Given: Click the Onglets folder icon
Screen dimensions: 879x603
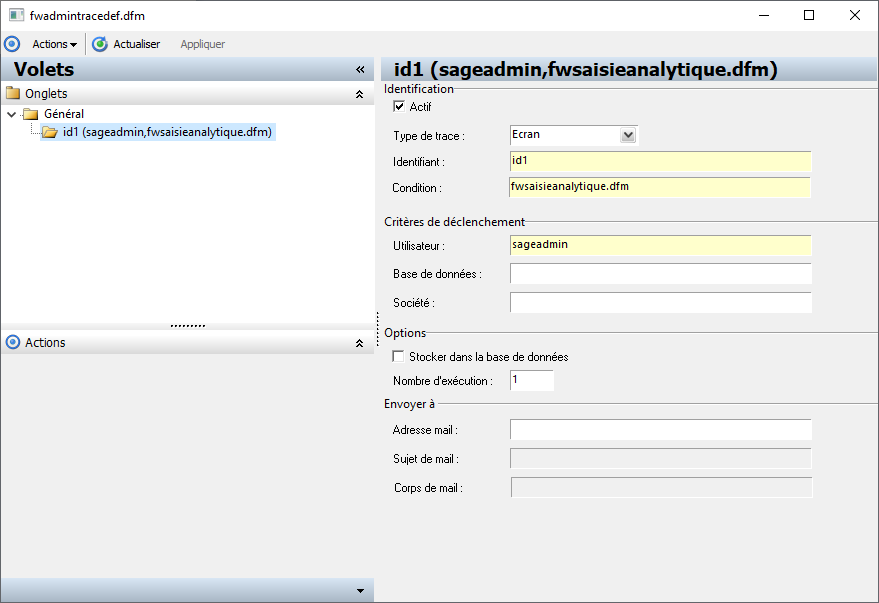Looking at the screenshot, I should 13,92.
